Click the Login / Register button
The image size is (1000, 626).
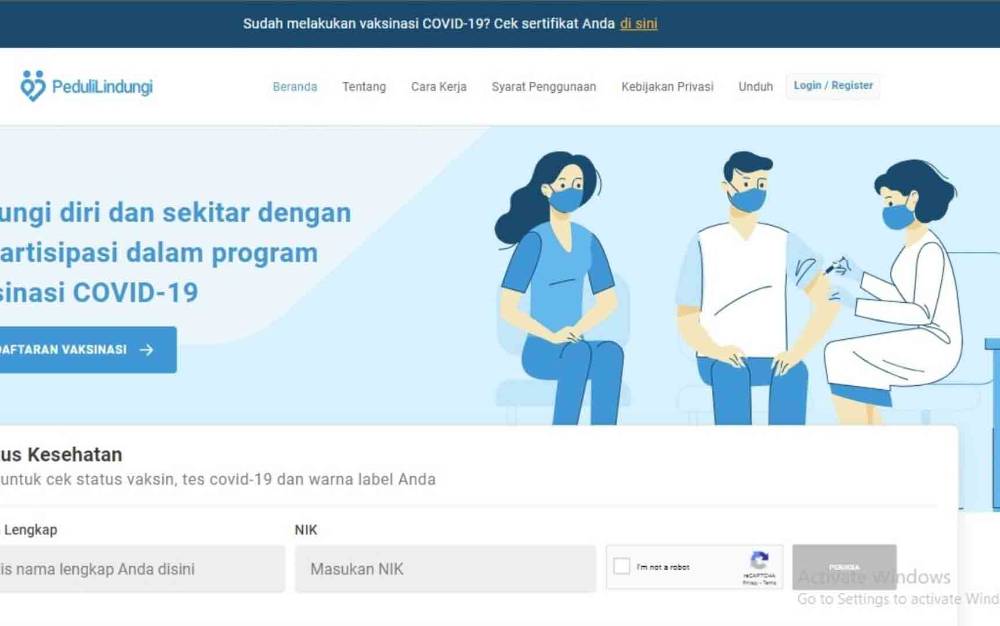(833, 86)
